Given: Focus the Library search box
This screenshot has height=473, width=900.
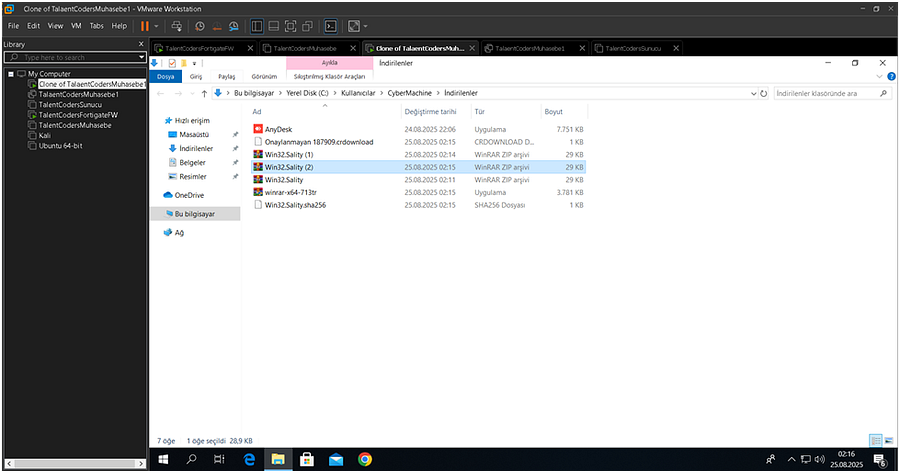Looking at the screenshot, I should click(71, 57).
